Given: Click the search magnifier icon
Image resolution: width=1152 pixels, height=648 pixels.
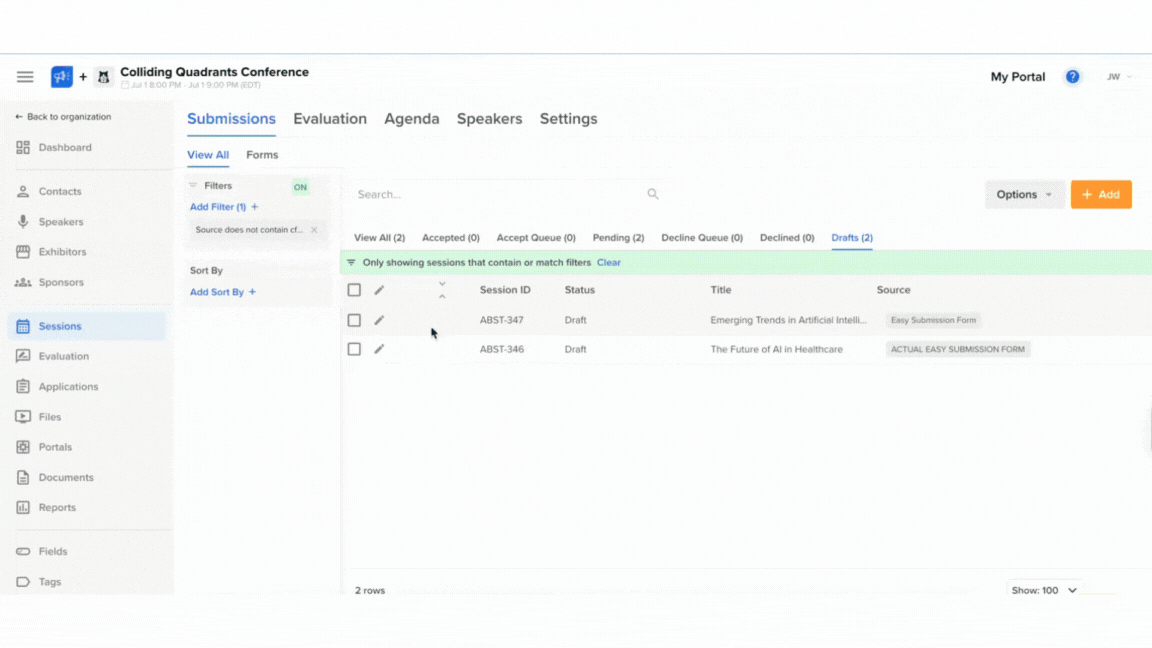Looking at the screenshot, I should (x=653, y=194).
